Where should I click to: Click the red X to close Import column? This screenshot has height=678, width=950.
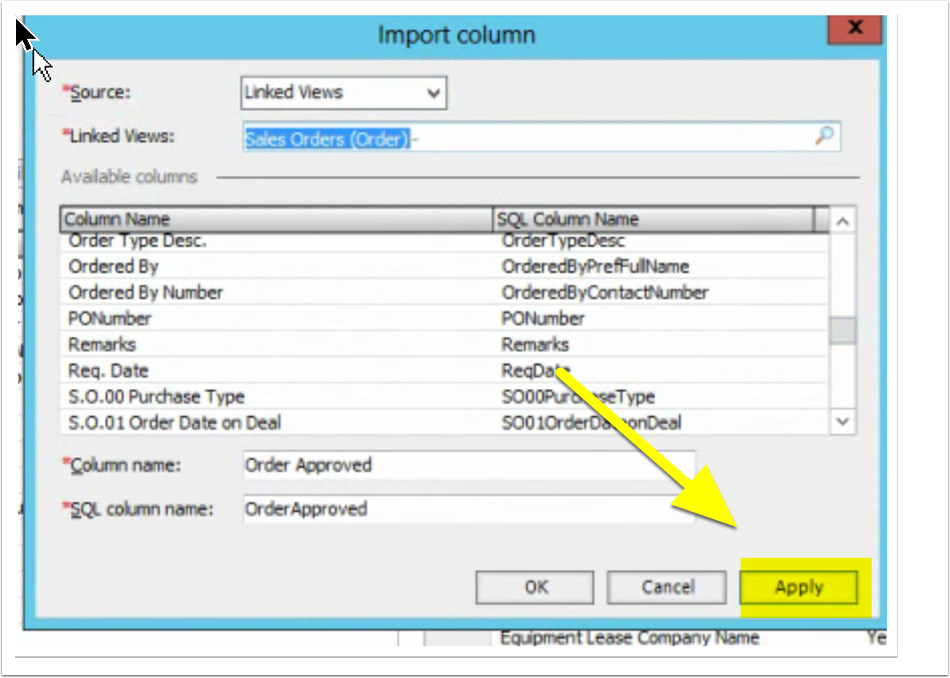855,28
